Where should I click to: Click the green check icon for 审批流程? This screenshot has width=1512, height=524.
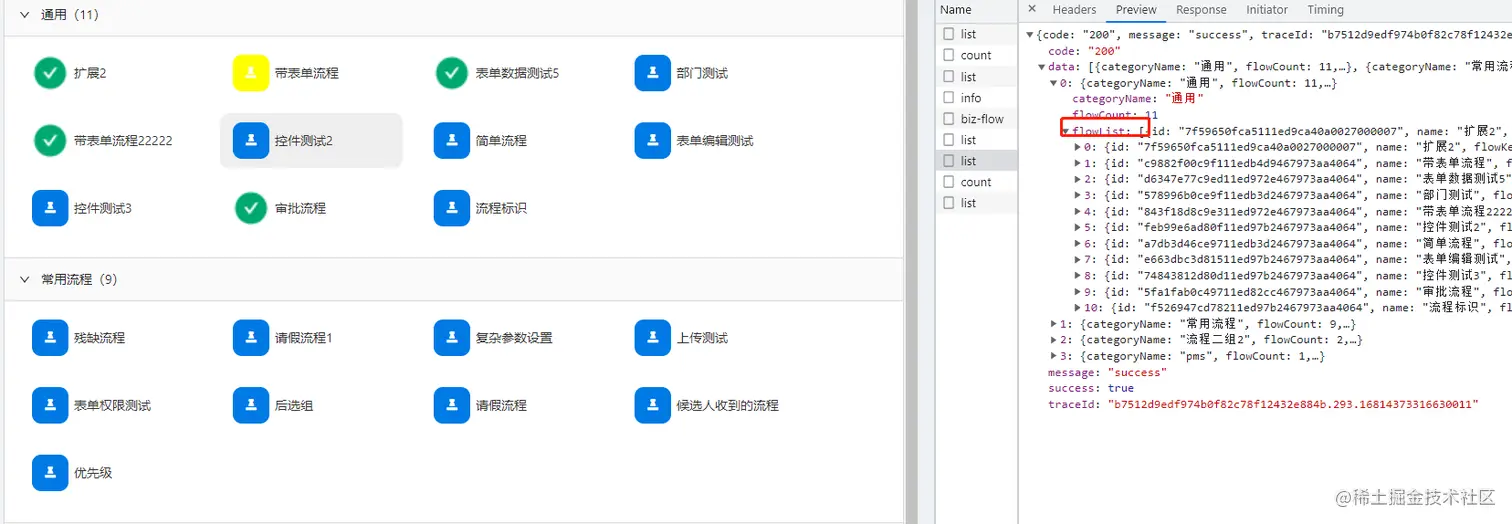pos(251,208)
